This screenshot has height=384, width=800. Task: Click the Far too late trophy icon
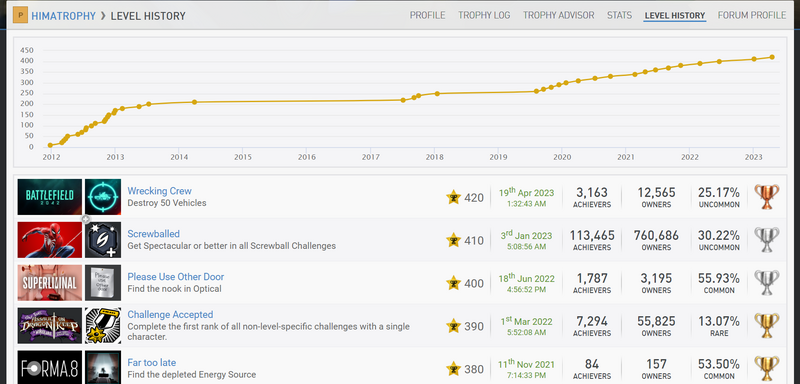[x=103, y=367]
